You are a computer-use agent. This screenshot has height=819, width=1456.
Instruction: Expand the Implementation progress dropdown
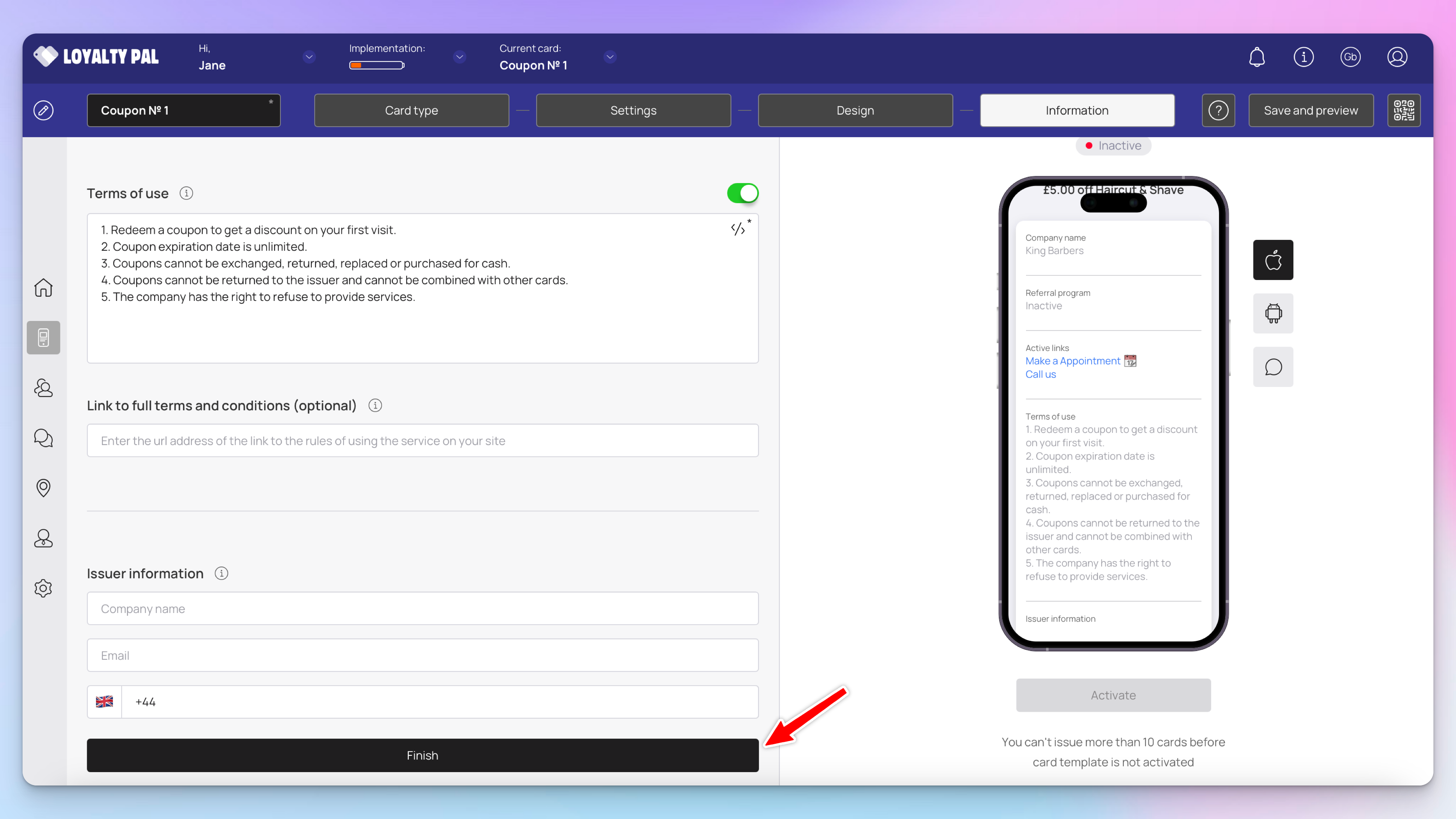tap(460, 57)
